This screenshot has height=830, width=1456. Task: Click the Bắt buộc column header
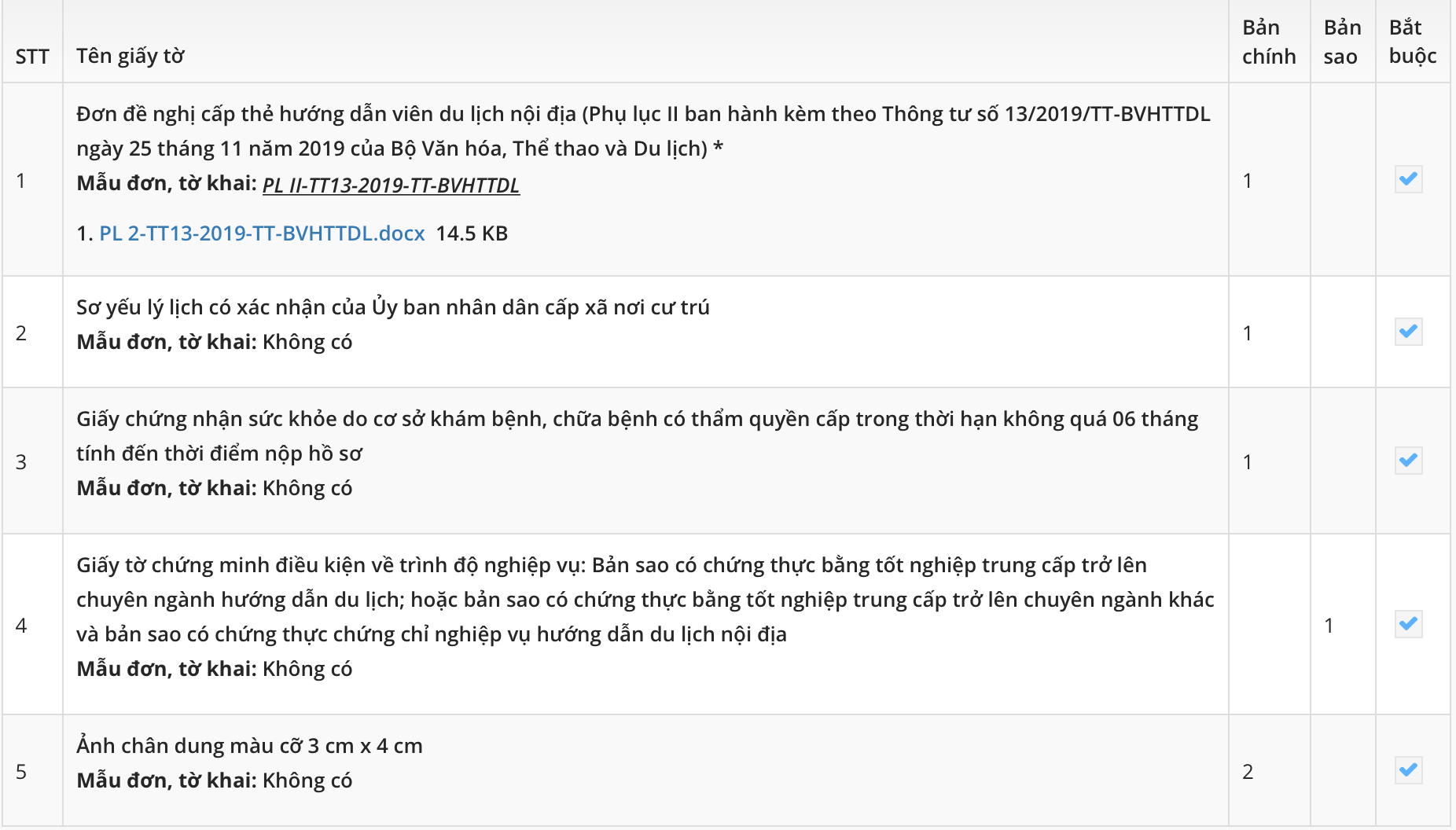[x=1412, y=42]
